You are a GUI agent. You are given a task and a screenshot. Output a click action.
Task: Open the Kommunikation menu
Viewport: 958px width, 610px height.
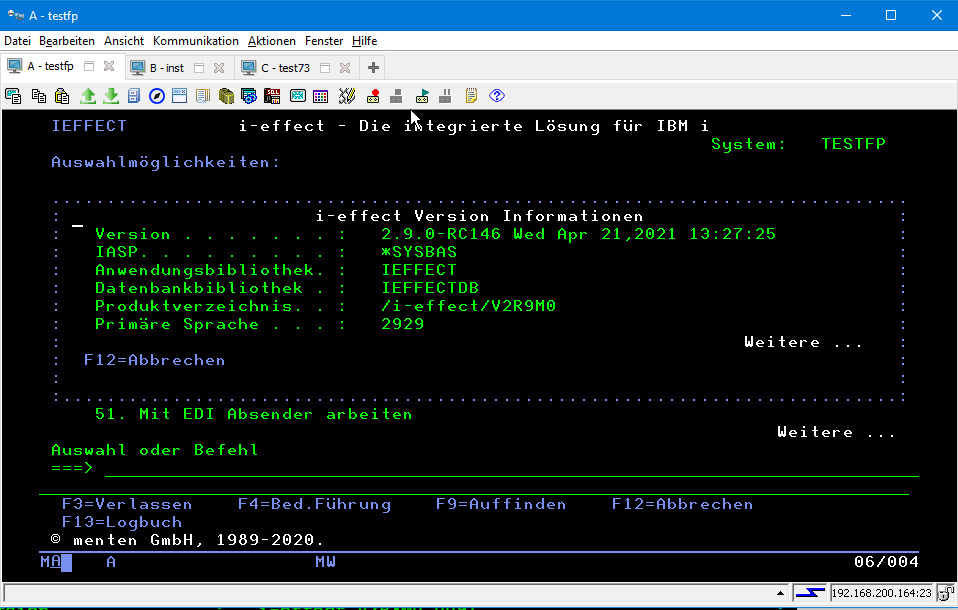pos(195,41)
